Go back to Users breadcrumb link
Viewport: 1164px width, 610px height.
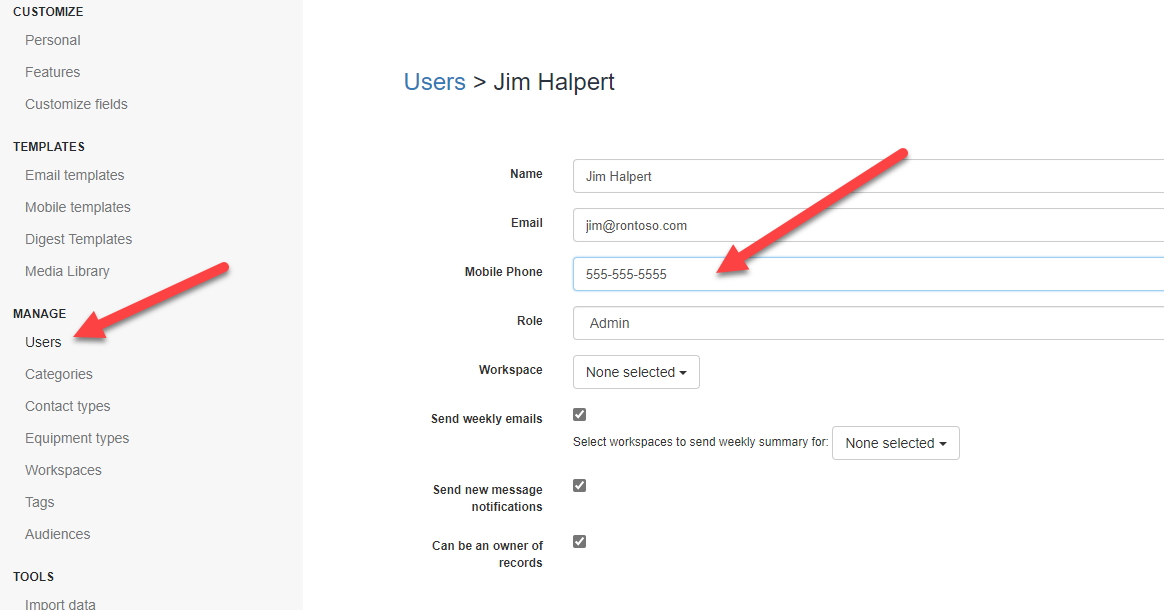[x=434, y=82]
